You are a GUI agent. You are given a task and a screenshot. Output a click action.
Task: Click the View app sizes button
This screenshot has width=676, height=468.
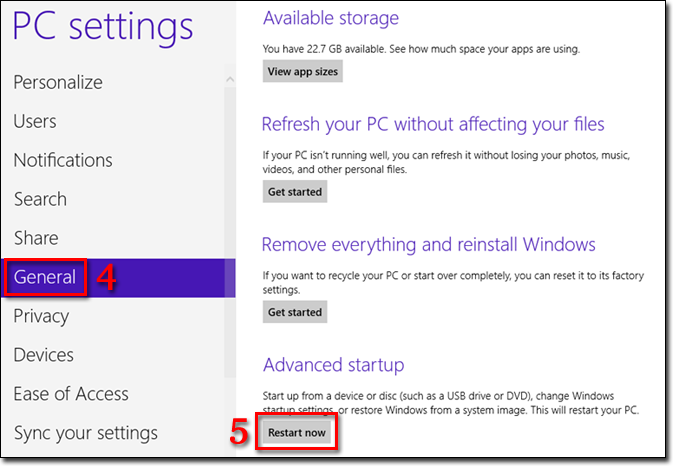303,71
